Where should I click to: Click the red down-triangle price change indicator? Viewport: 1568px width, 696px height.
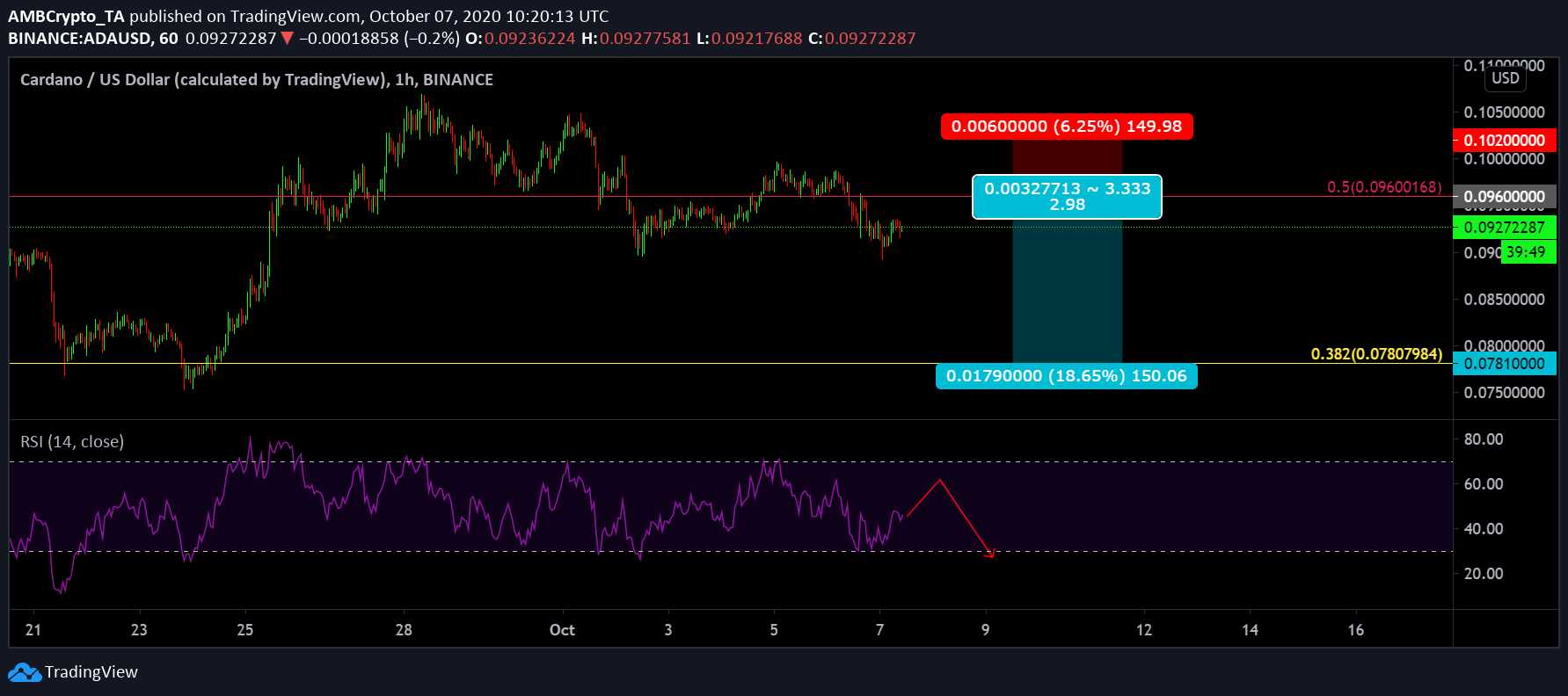[x=287, y=39]
